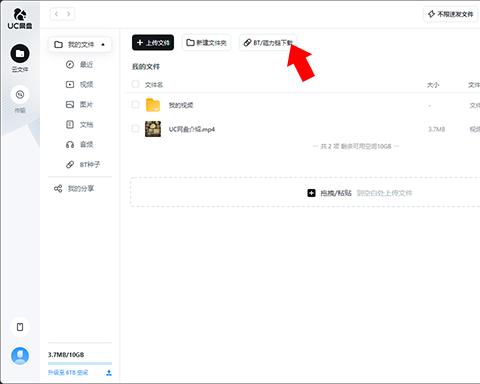Go forward with the right navigation arrow

tap(68, 14)
